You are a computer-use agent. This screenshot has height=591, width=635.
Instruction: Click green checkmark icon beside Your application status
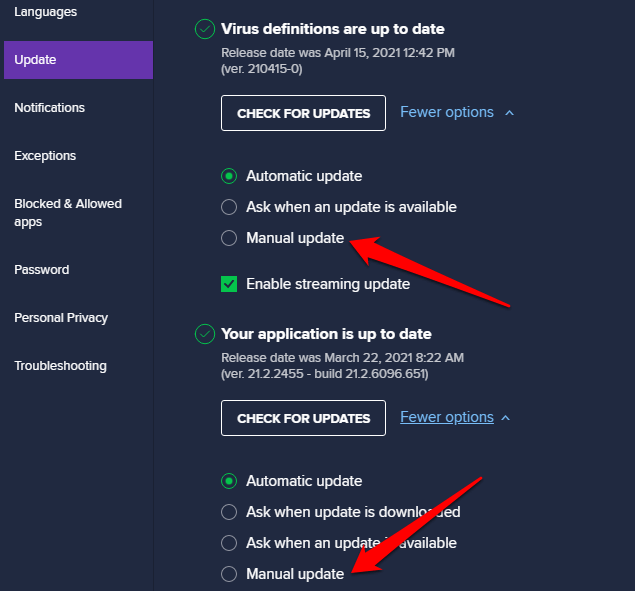click(x=204, y=334)
